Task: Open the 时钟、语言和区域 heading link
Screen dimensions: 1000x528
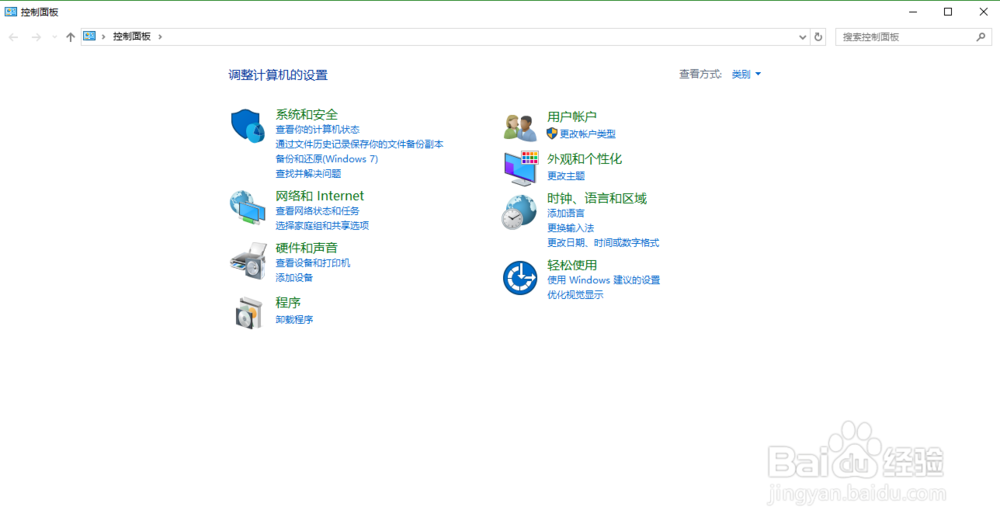Action: pyautogui.click(x=597, y=198)
